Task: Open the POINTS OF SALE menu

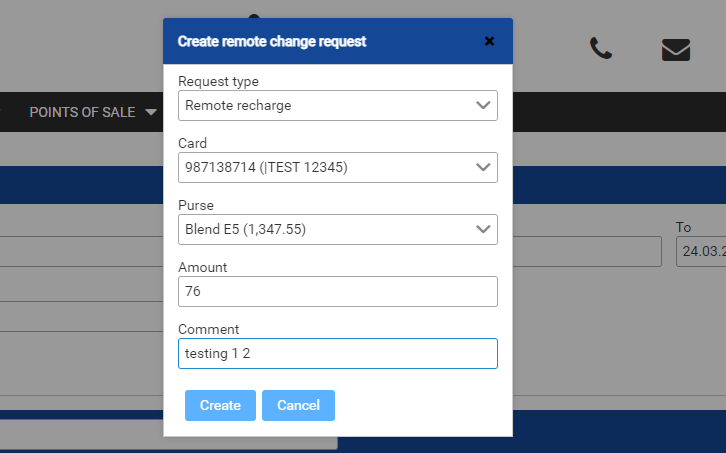Action: pyautogui.click(x=93, y=112)
